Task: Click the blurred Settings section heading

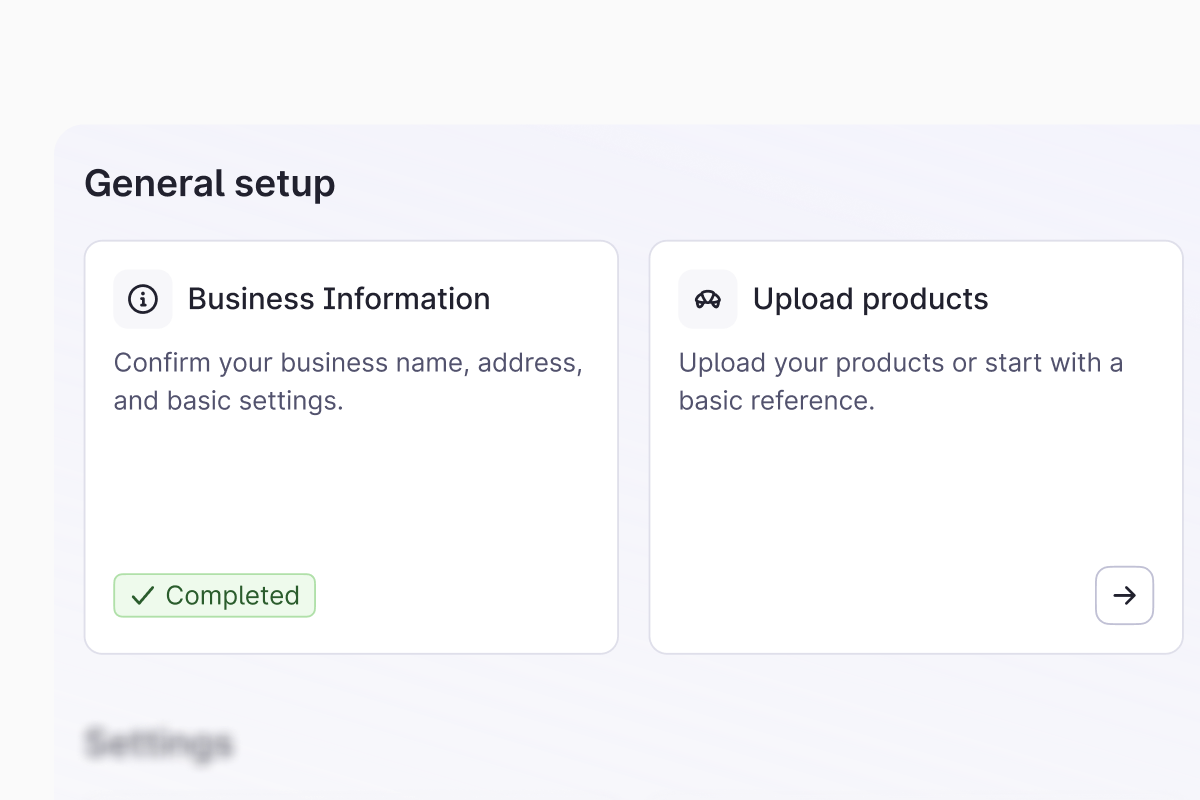Action: coord(159,743)
